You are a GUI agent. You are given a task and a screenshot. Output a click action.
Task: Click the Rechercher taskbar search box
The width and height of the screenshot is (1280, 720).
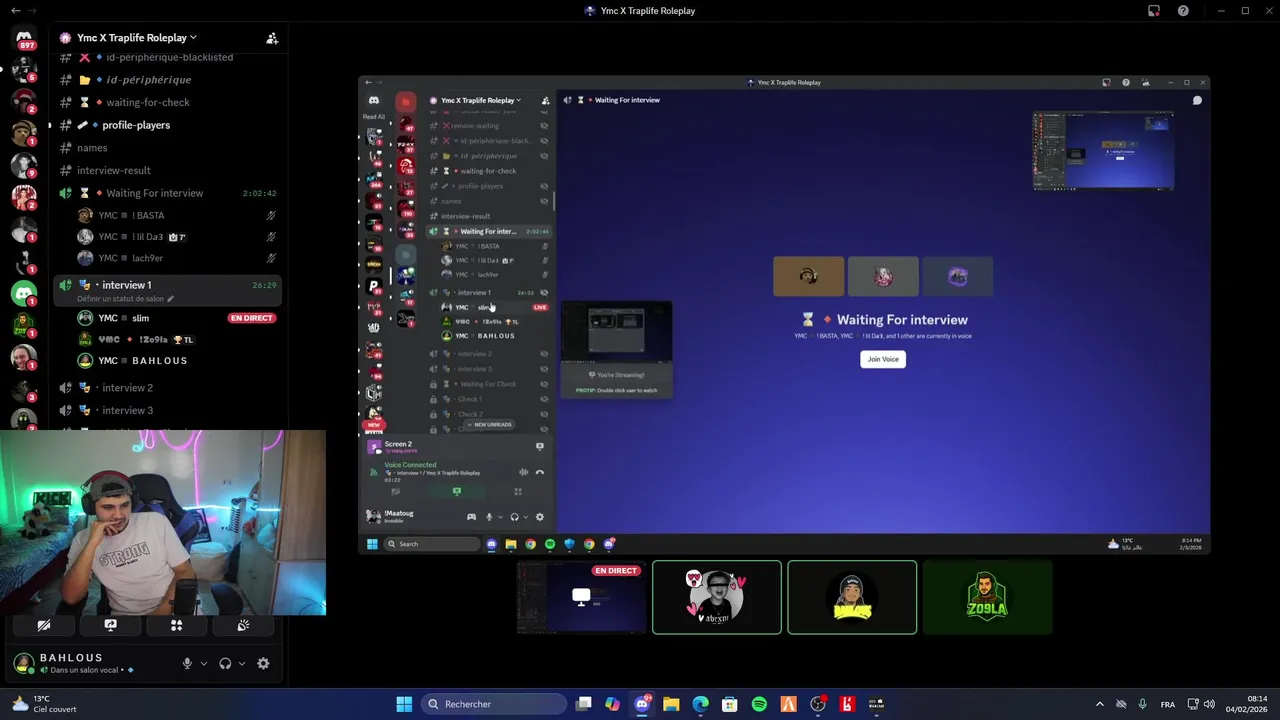tap(493, 704)
